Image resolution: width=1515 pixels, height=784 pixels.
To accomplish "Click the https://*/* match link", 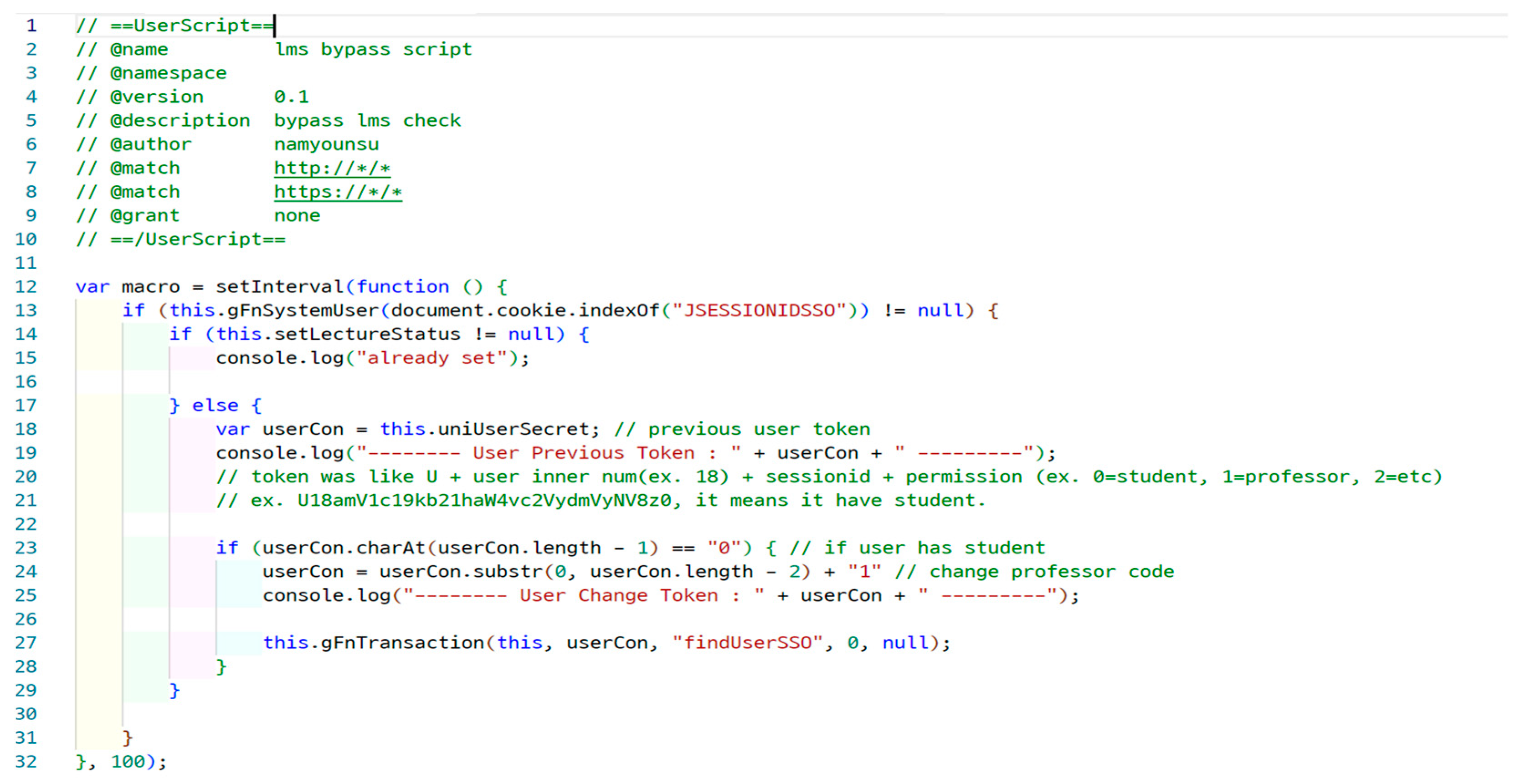I will pos(338,192).
